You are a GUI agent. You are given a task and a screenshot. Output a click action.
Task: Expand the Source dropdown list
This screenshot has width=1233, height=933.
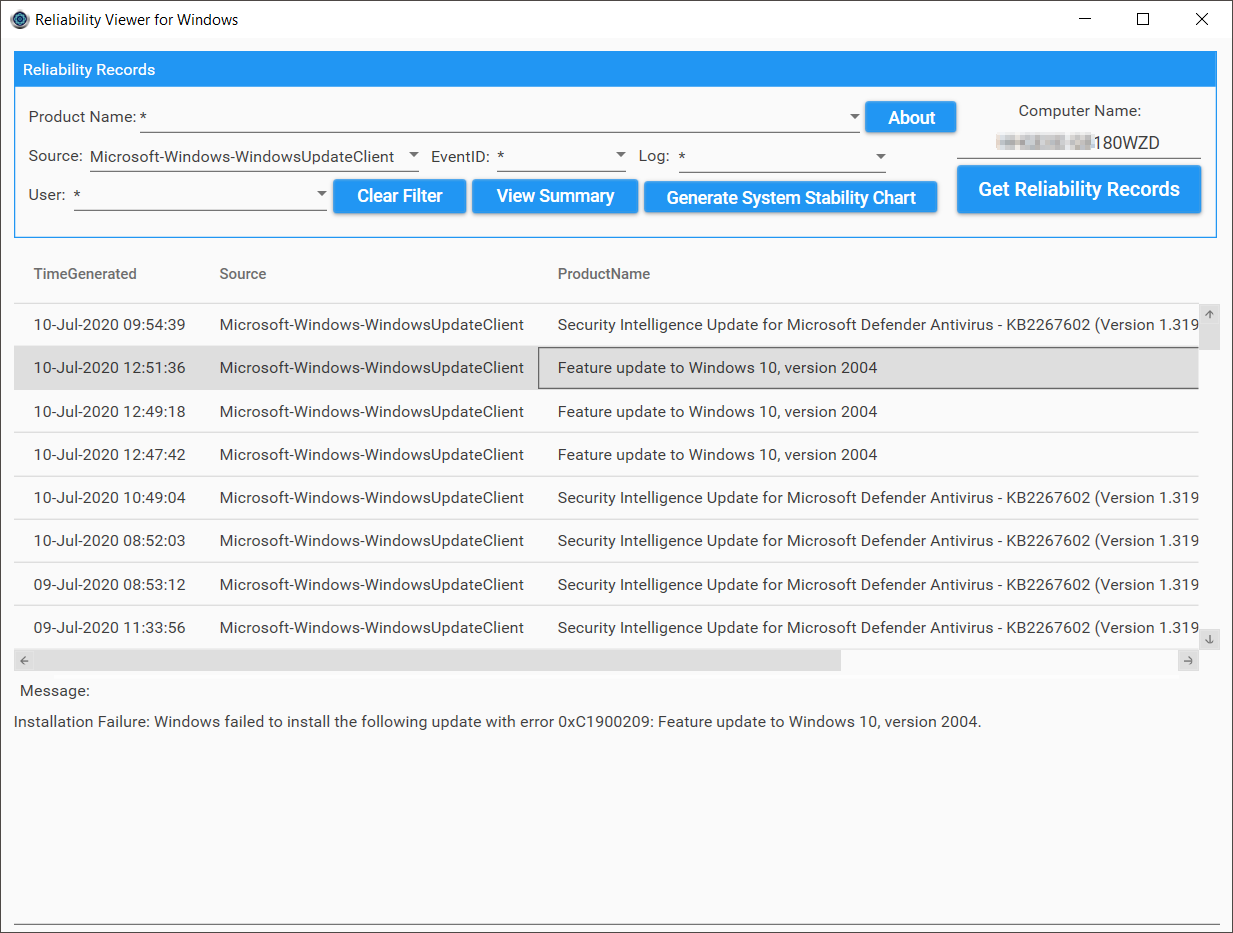[414, 156]
